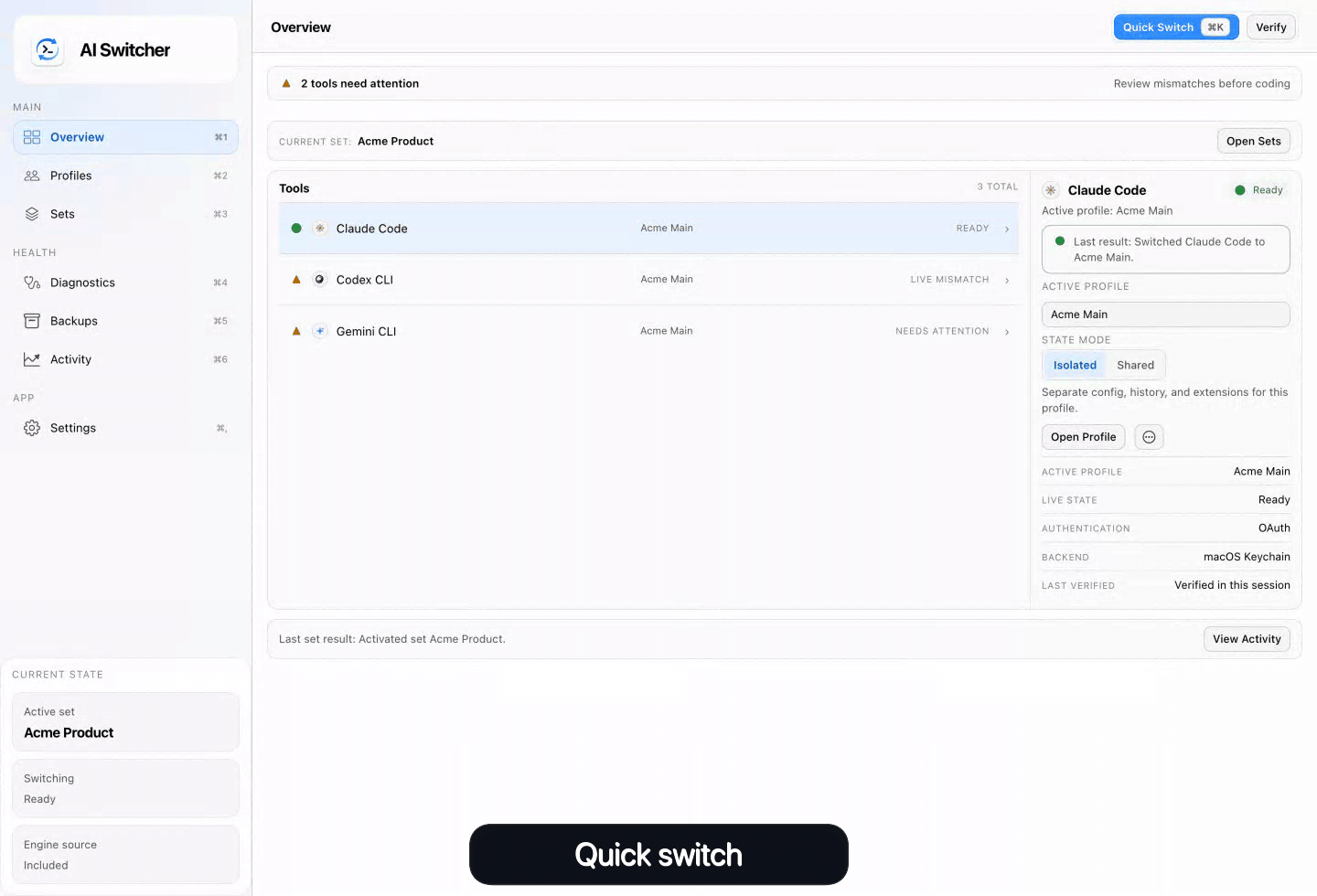Click the Switching Ready status card
1317x896 pixels.
point(125,788)
